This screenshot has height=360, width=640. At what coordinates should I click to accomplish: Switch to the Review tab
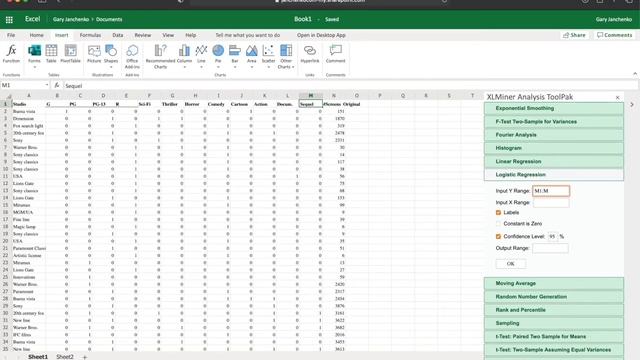point(143,36)
